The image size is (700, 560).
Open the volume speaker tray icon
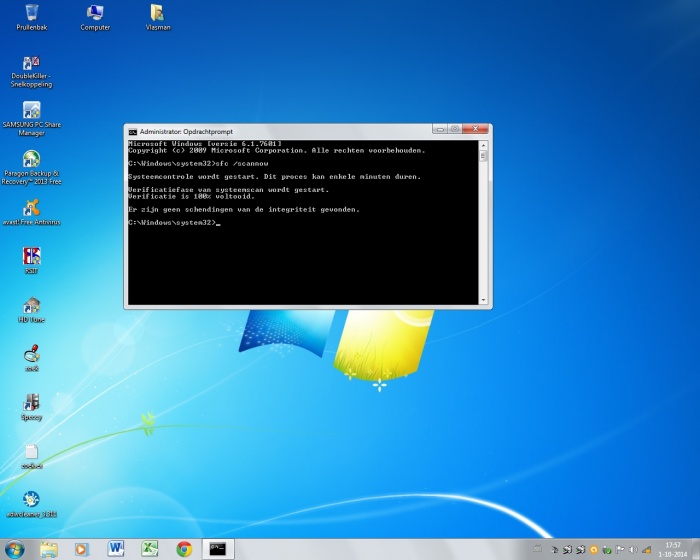pos(633,550)
